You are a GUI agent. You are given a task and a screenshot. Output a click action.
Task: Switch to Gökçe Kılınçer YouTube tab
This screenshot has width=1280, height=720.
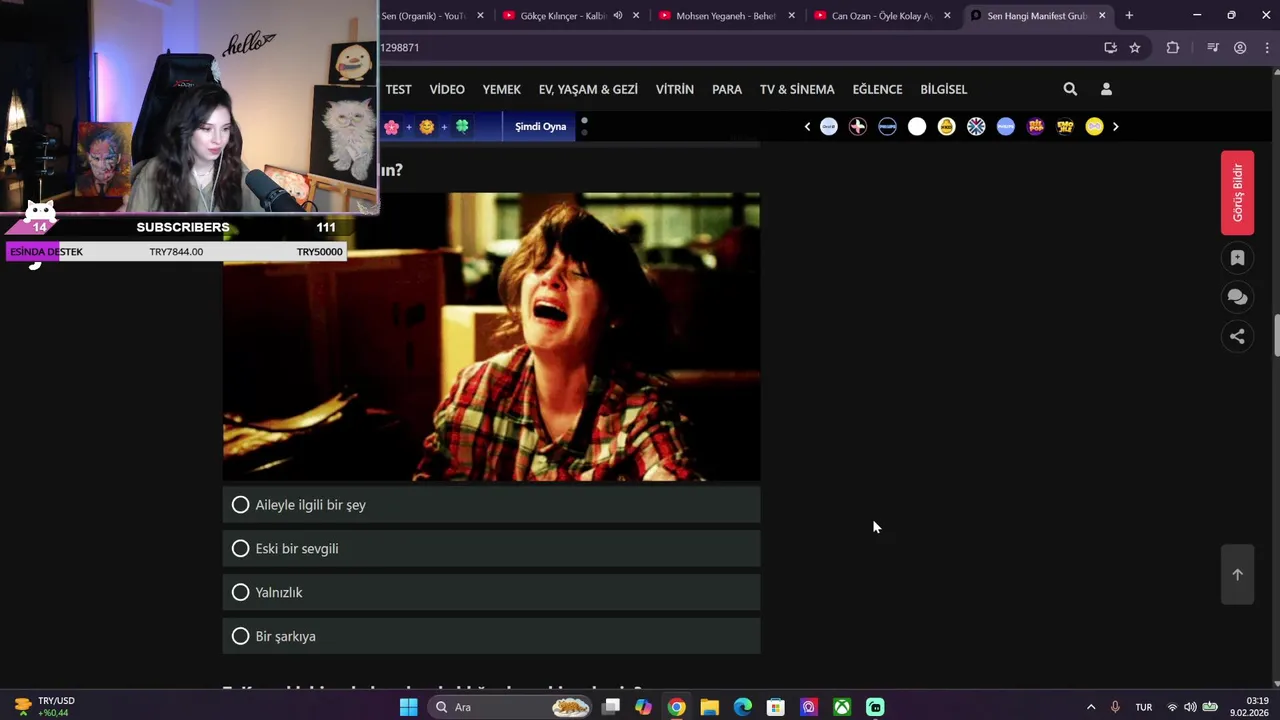[x=569, y=15]
